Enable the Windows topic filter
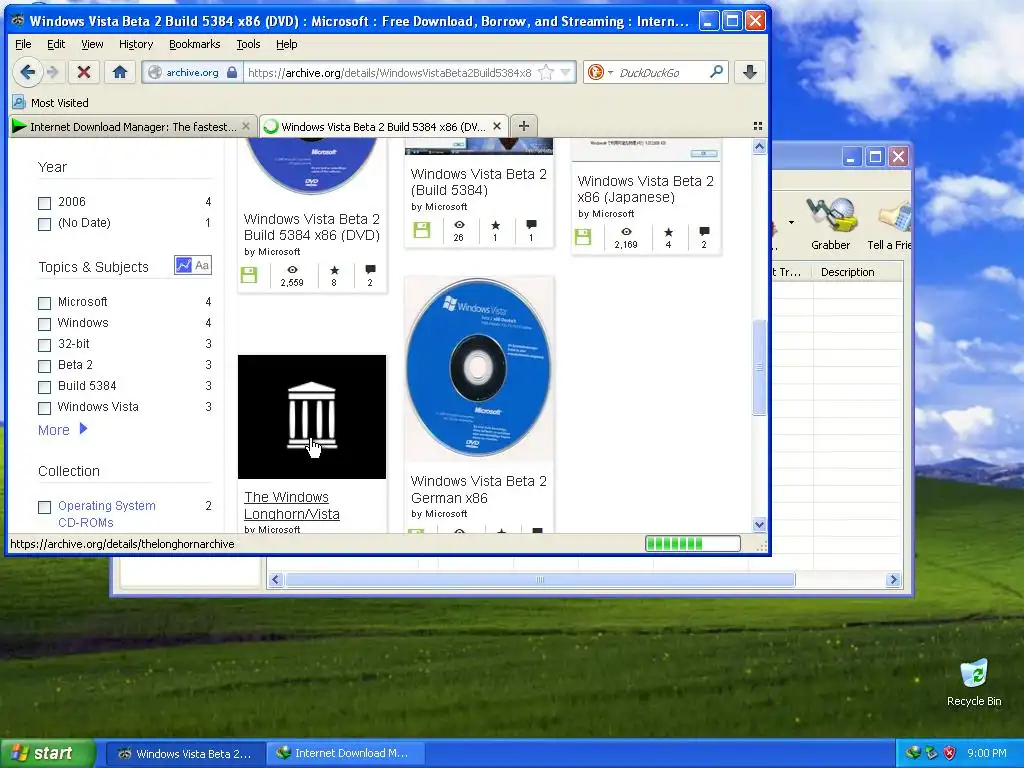The height and width of the screenshot is (768, 1024). coord(44,324)
